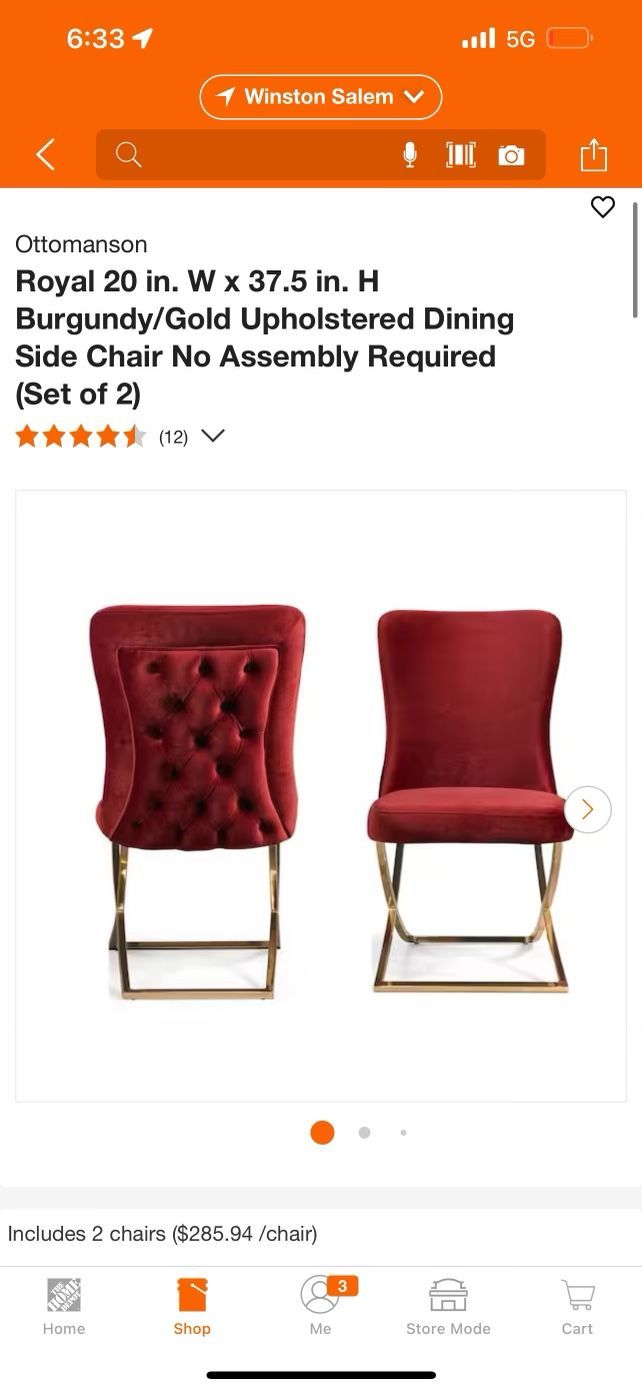Expand the Winston Salem store dropdown

click(321, 97)
